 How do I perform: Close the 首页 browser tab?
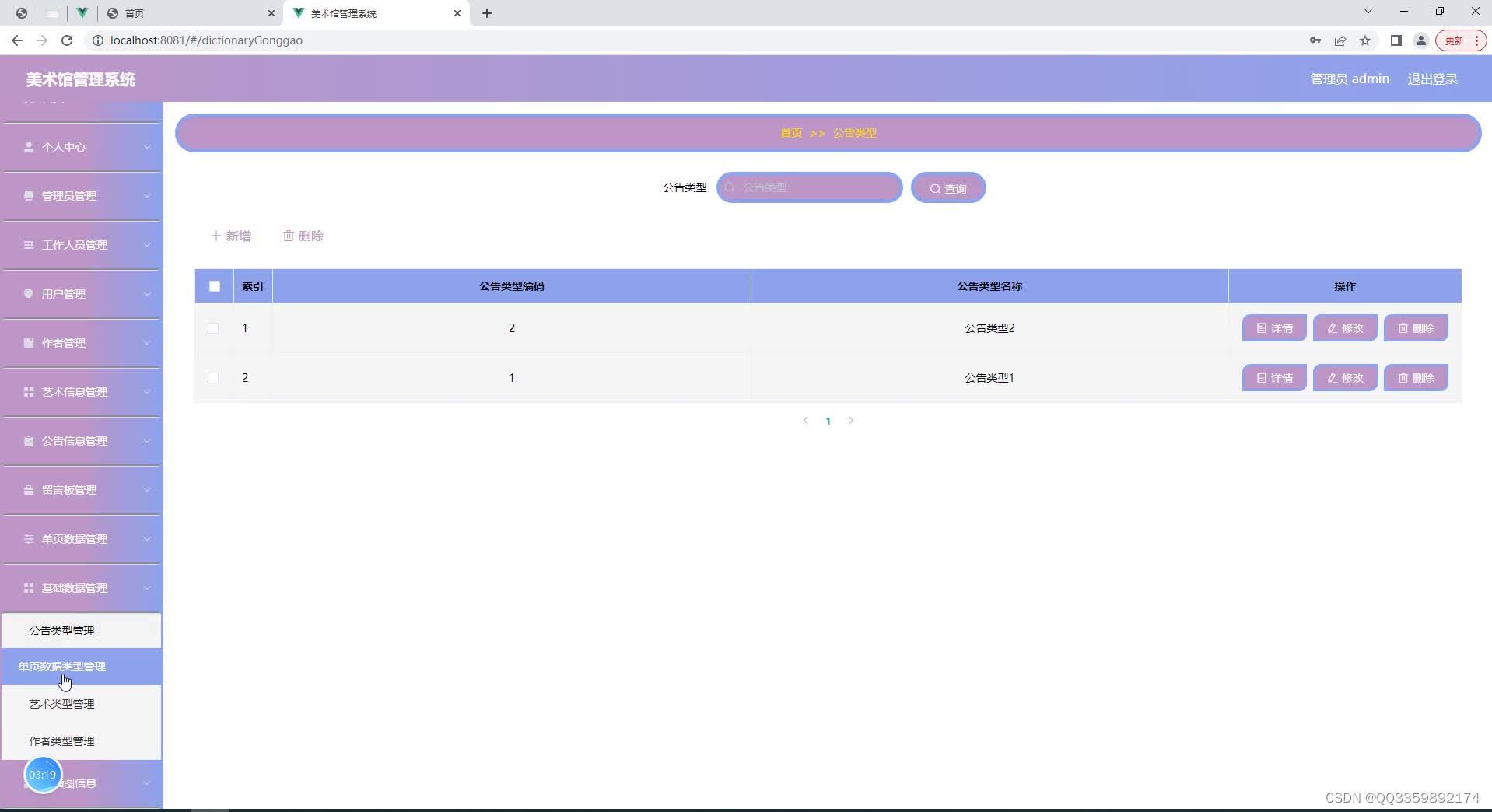pyautogui.click(x=271, y=13)
